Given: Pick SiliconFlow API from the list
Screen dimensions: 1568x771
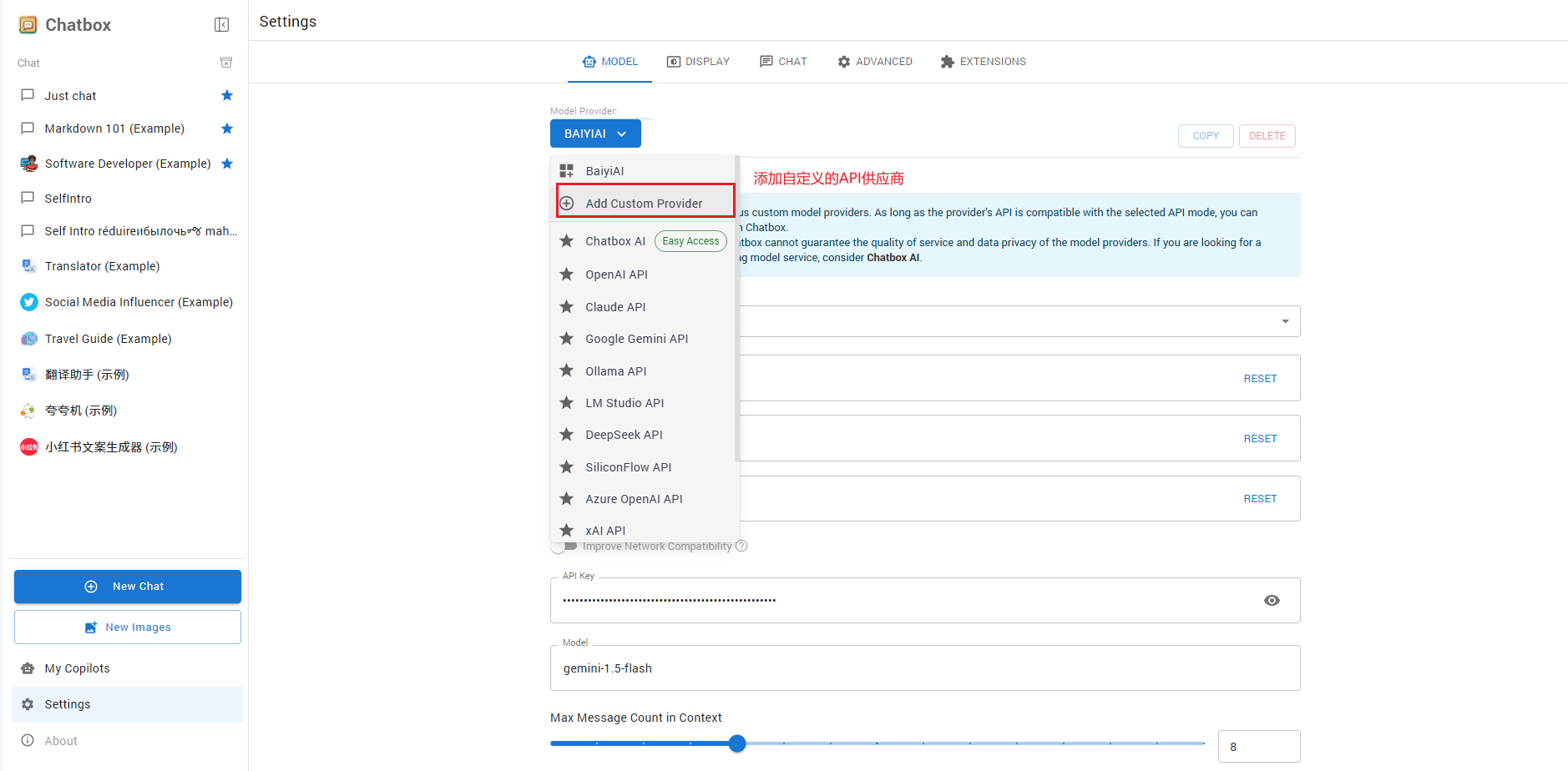Looking at the screenshot, I should pos(643,466).
